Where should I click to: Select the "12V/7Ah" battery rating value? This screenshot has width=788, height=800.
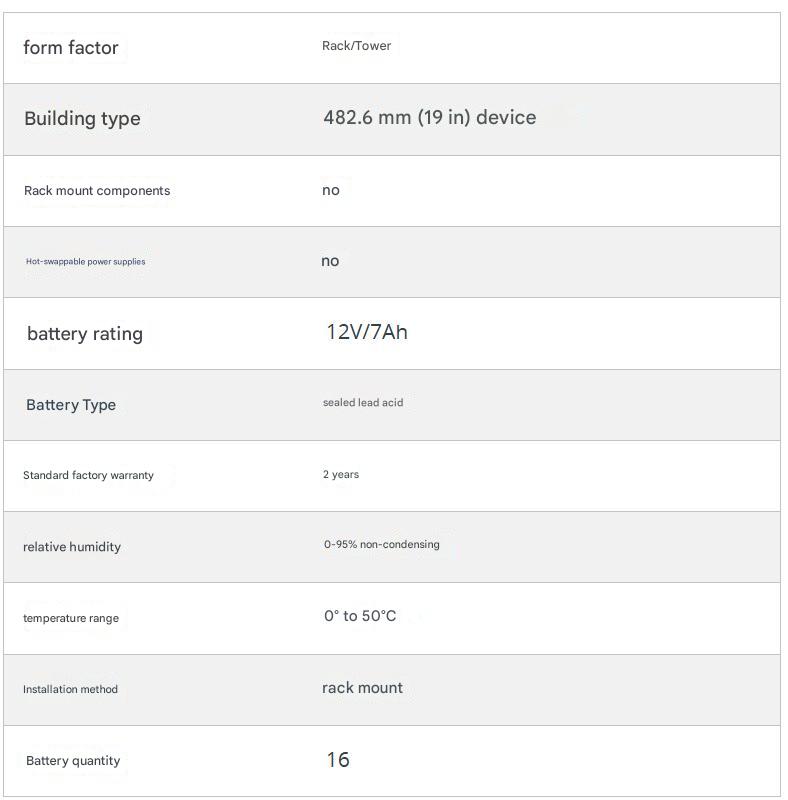pyautogui.click(x=367, y=332)
